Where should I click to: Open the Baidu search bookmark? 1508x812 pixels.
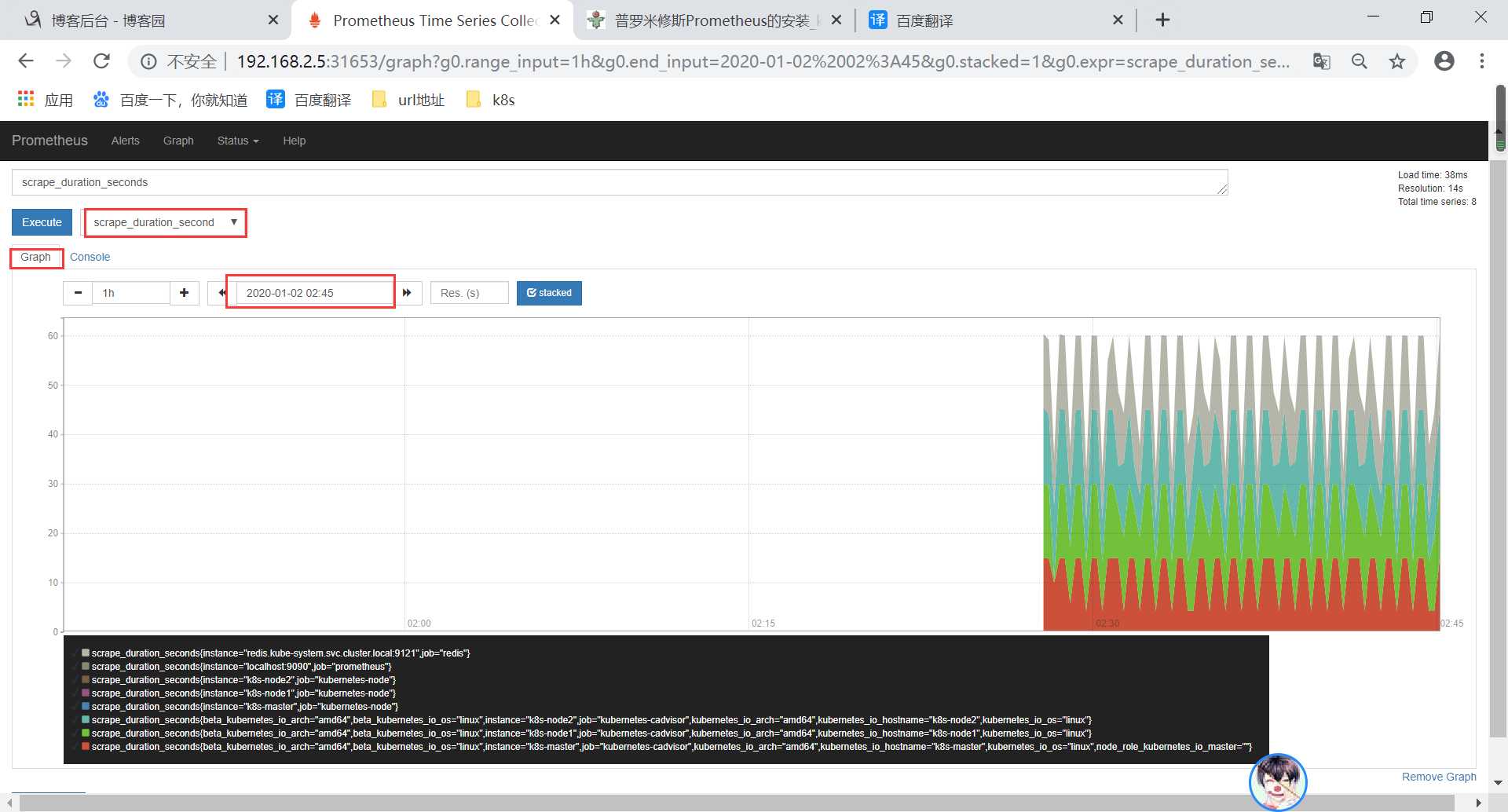coord(170,100)
